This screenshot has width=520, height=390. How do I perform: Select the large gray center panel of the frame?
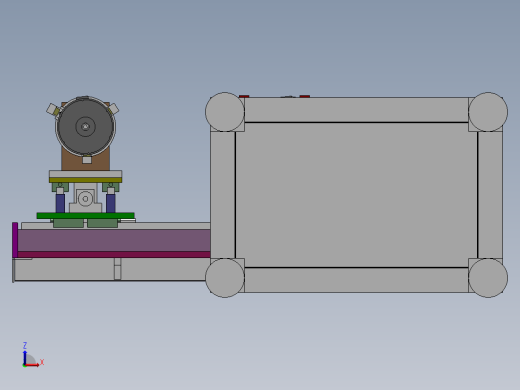point(356,195)
